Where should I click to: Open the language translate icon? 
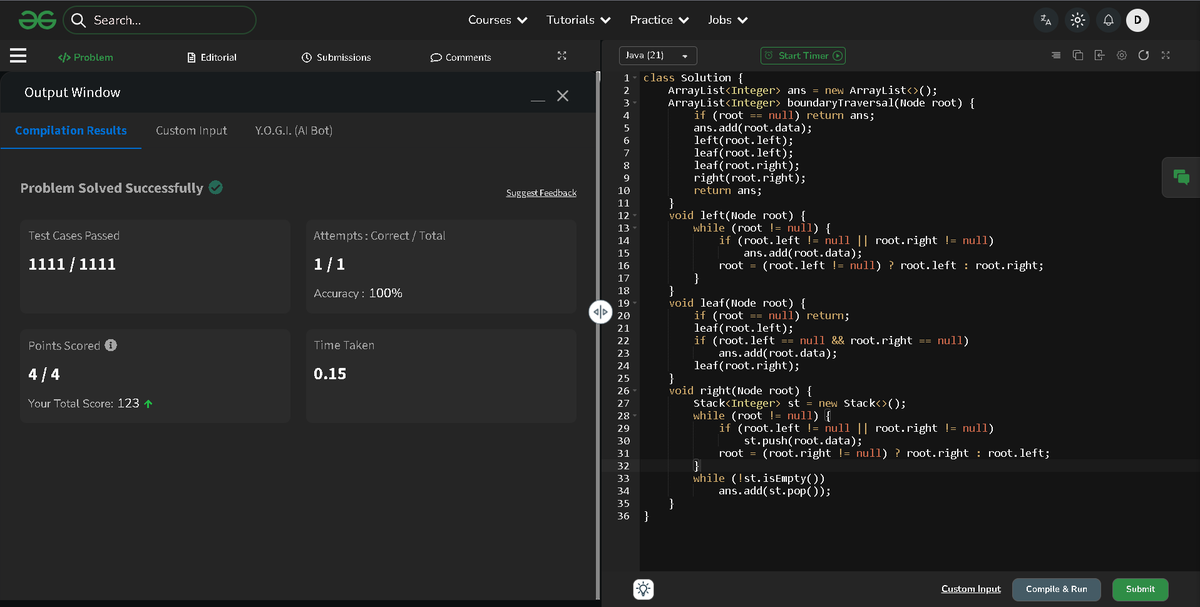click(1046, 20)
